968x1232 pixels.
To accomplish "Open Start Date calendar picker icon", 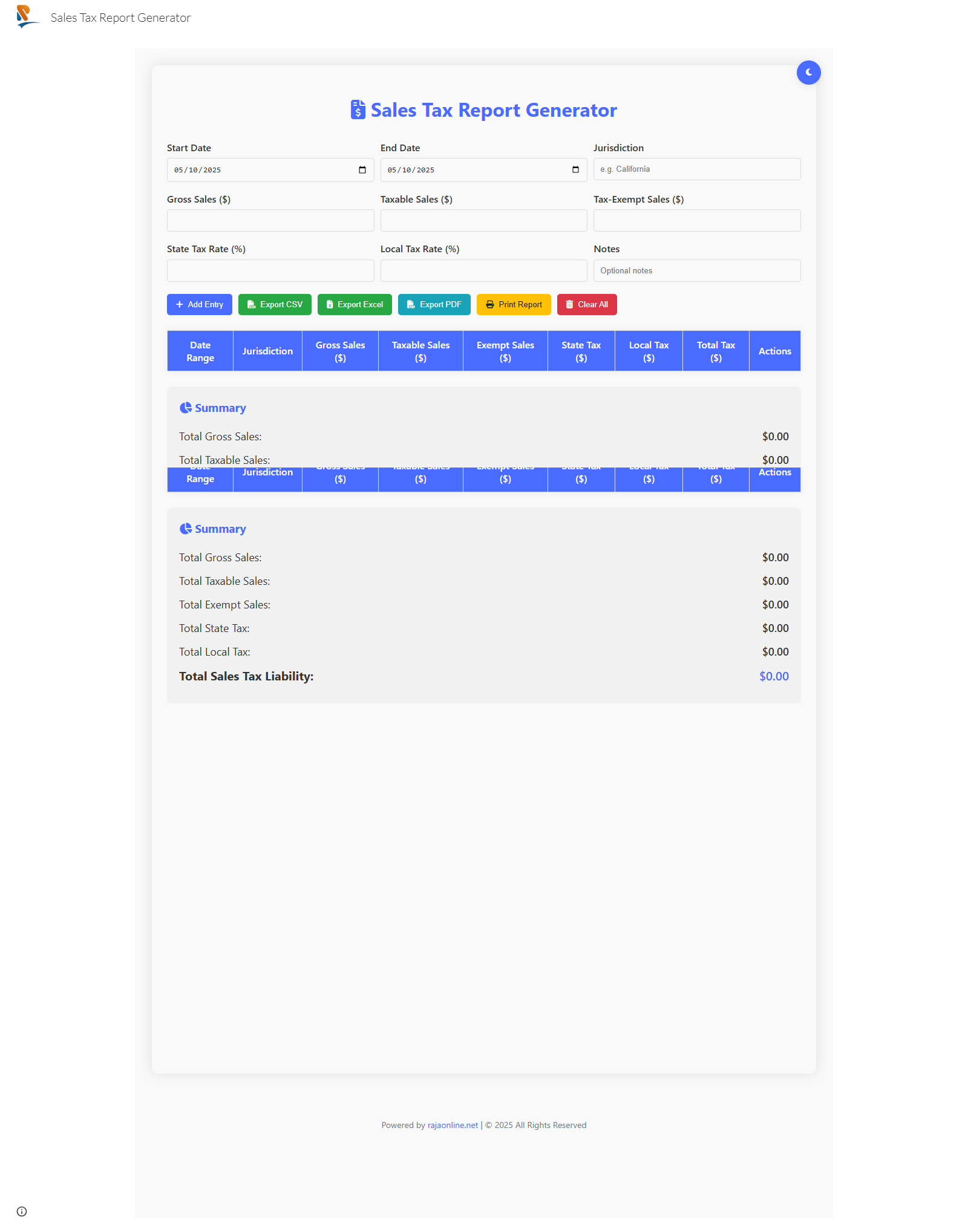I will tap(362, 170).
